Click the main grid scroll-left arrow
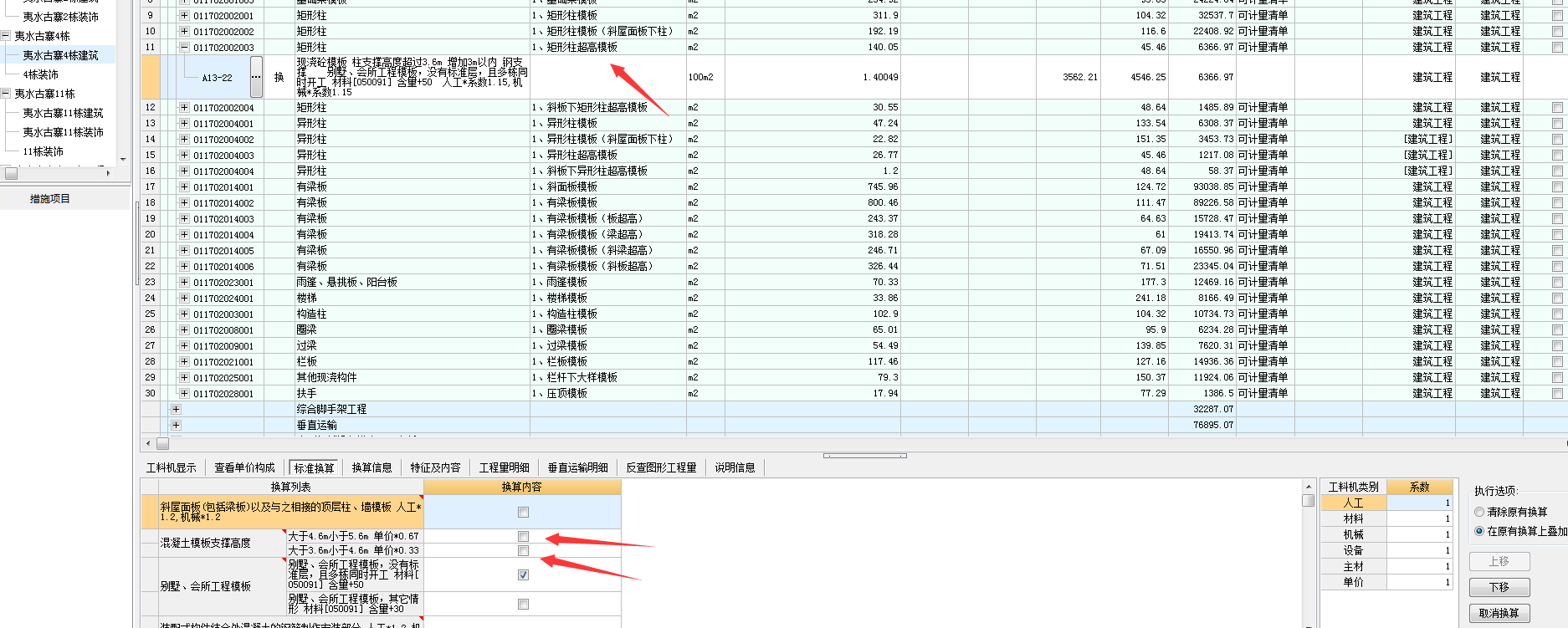1568x628 pixels. tap(148, 444)
